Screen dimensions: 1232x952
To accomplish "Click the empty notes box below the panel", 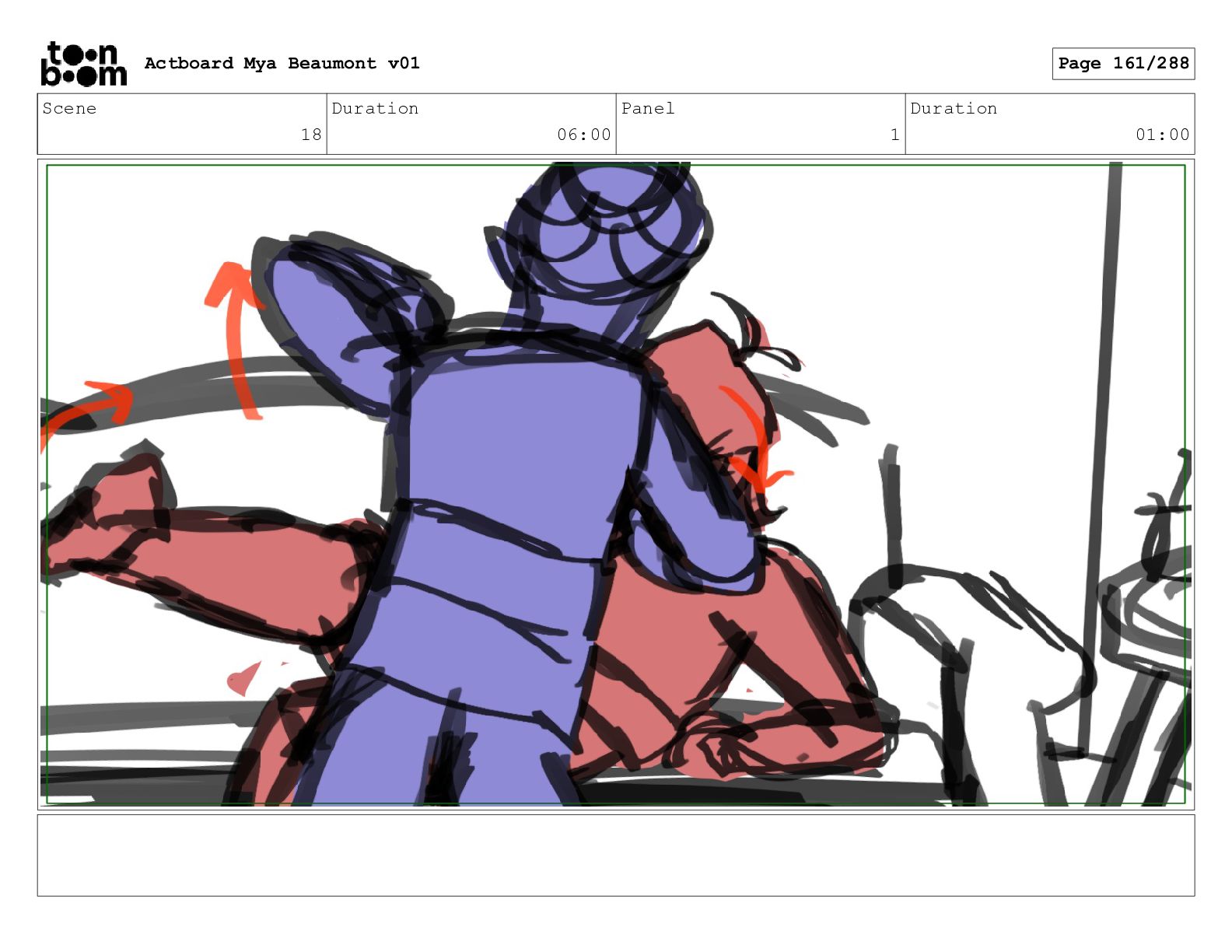I will [x=616, y=856].
